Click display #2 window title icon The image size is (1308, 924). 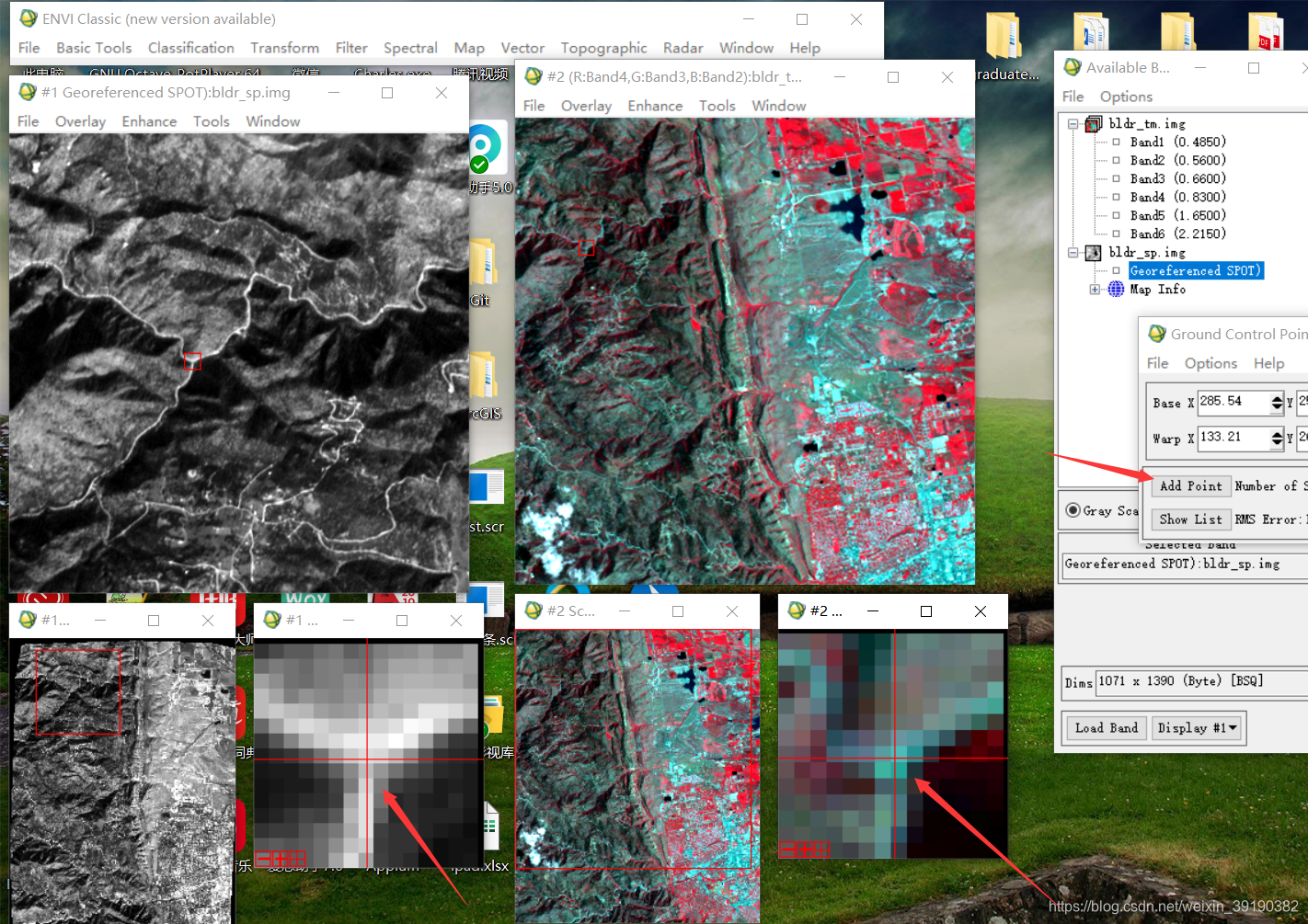(x=534, y=76)
